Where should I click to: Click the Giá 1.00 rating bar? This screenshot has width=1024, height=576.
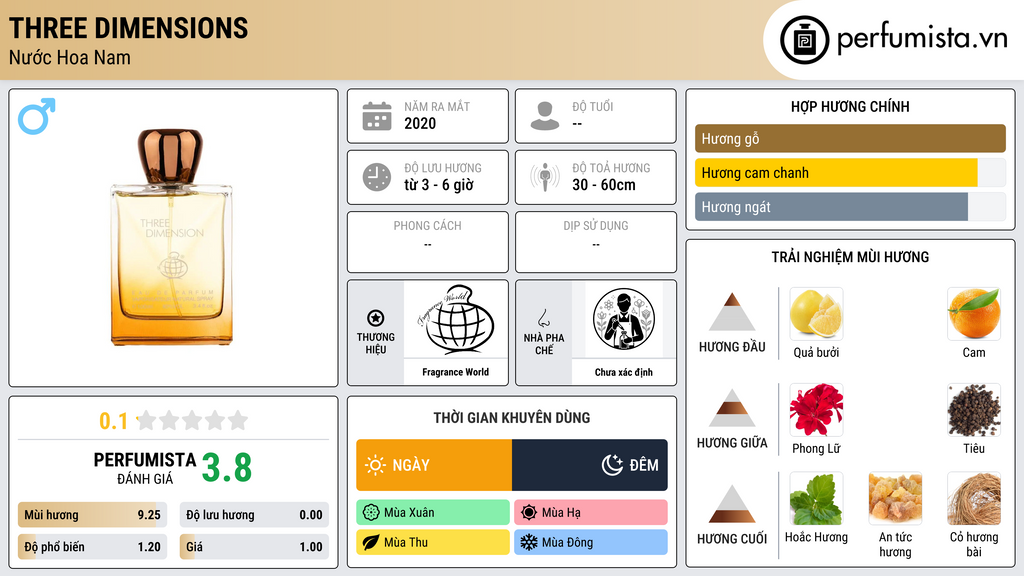click(254, 547)
